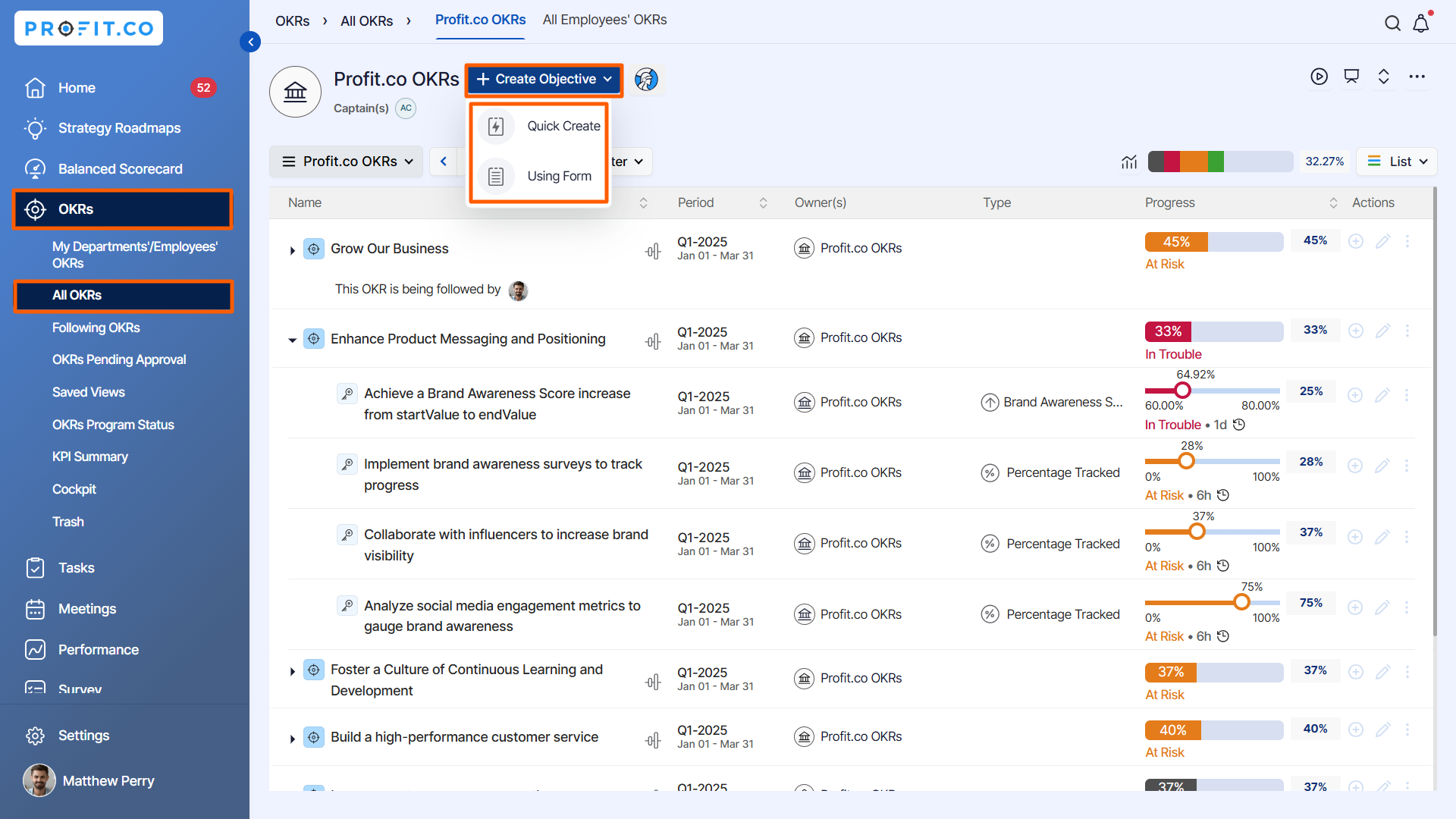Sort by the Progress column
The image size is (1456, 819).
coord(1333,202)
